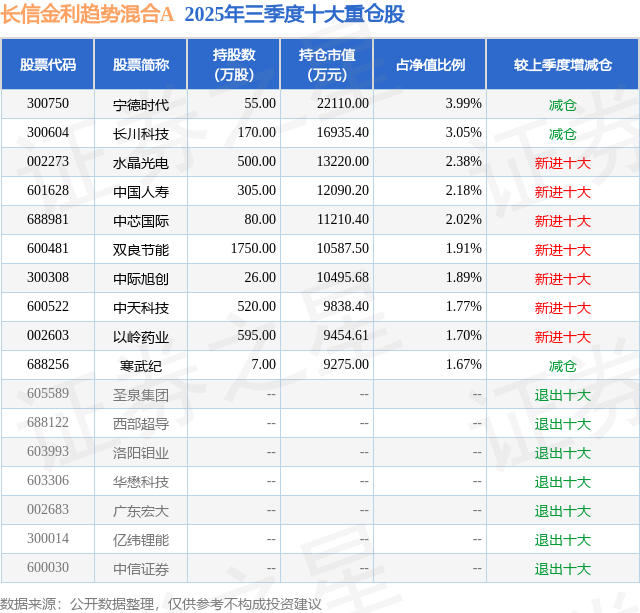Click stock code 300014
Image resolution: width=640 pixels, height=613 pixels.
point(48,538)
